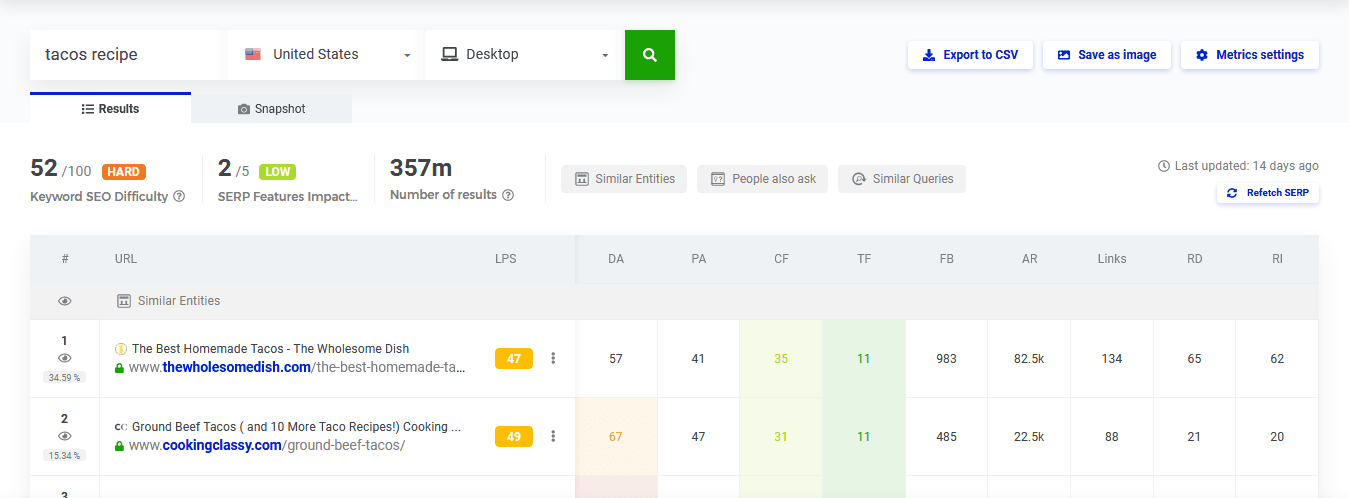Open the Desktop device dropdown
The width and height of the screenshot is (1349, 498).
coord(525,55)
